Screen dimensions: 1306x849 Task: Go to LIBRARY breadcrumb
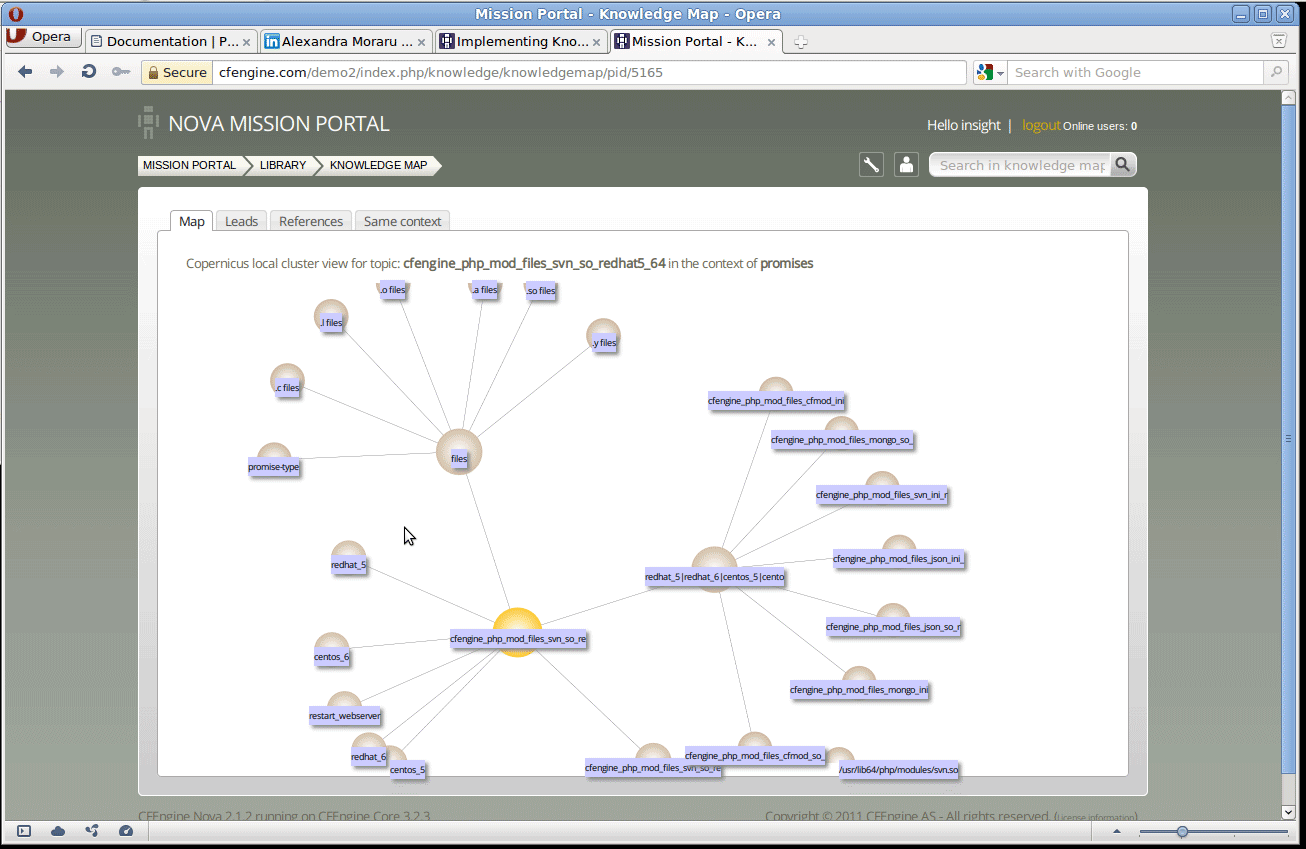click(283, 165)
